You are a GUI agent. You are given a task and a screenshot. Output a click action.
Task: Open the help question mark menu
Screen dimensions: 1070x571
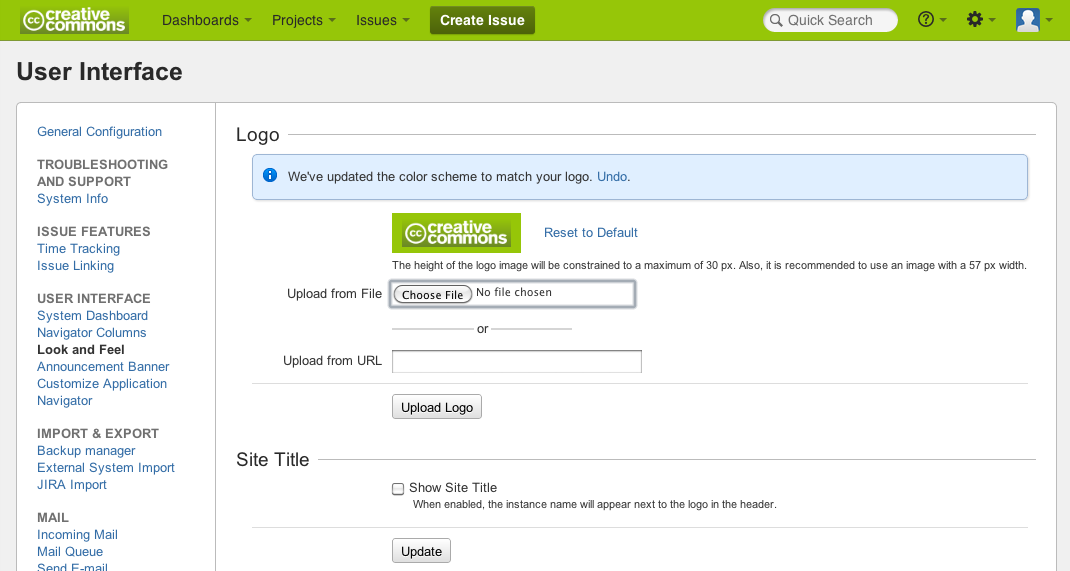tap(931, 20)
